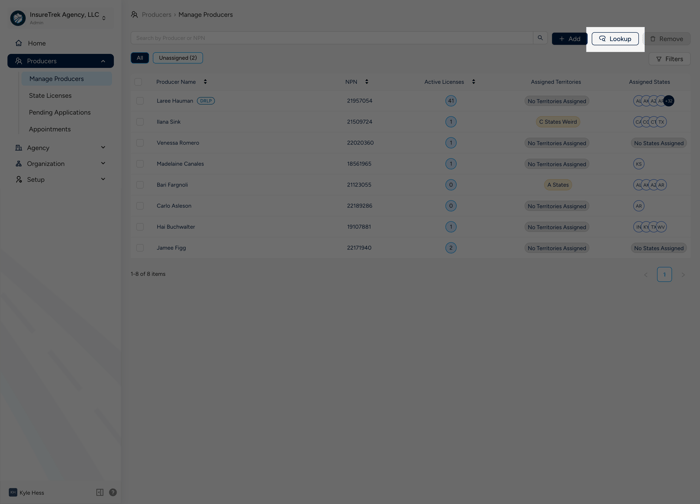Click the Hai Buchwalter producer name

pos(175,227)
